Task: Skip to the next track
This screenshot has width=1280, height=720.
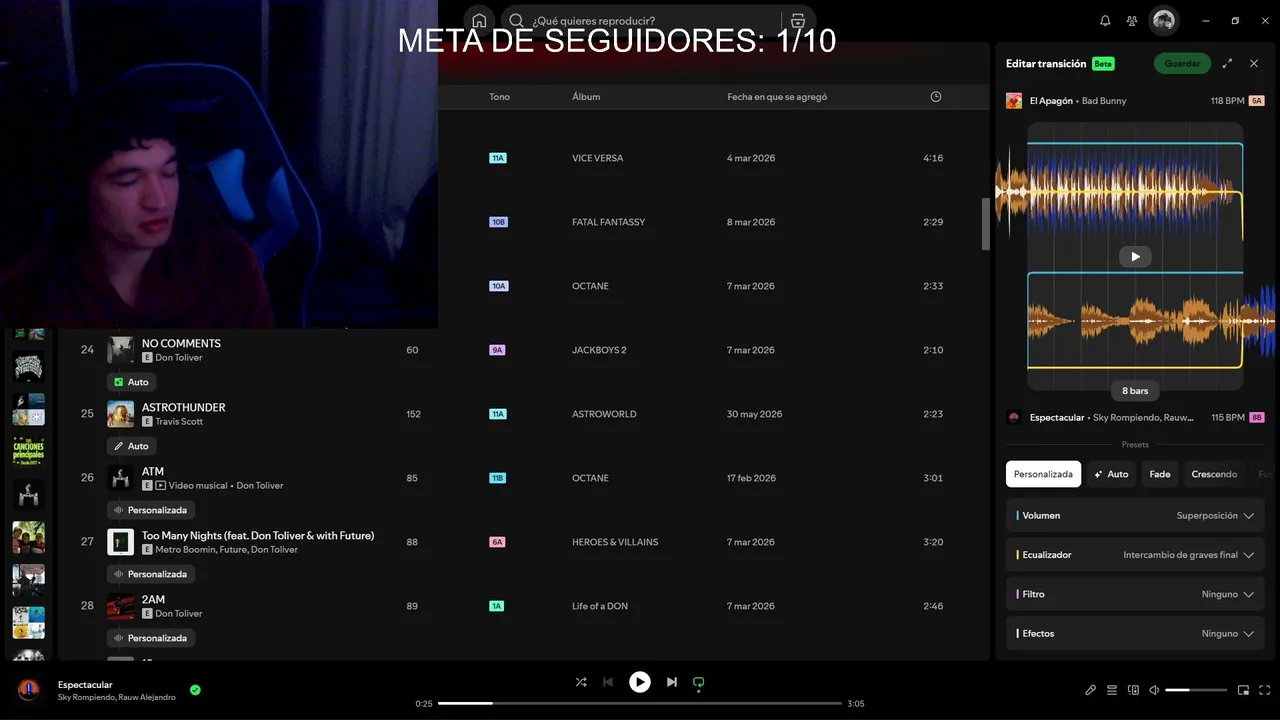Action: pos(672,682)
